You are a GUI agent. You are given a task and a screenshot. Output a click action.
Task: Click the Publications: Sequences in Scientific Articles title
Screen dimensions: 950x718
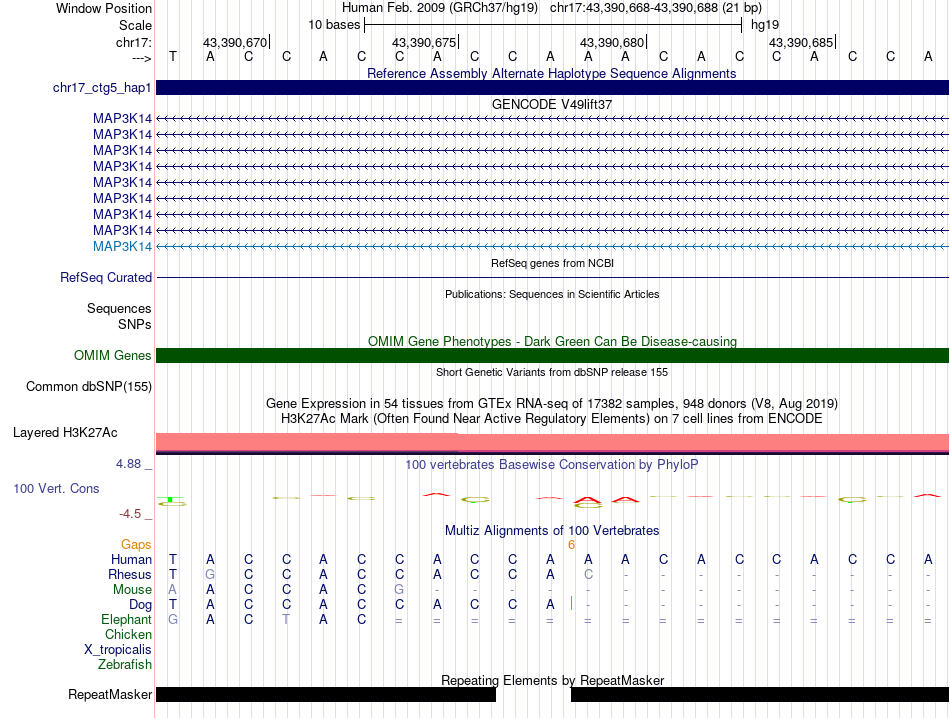tap(552, 294)
